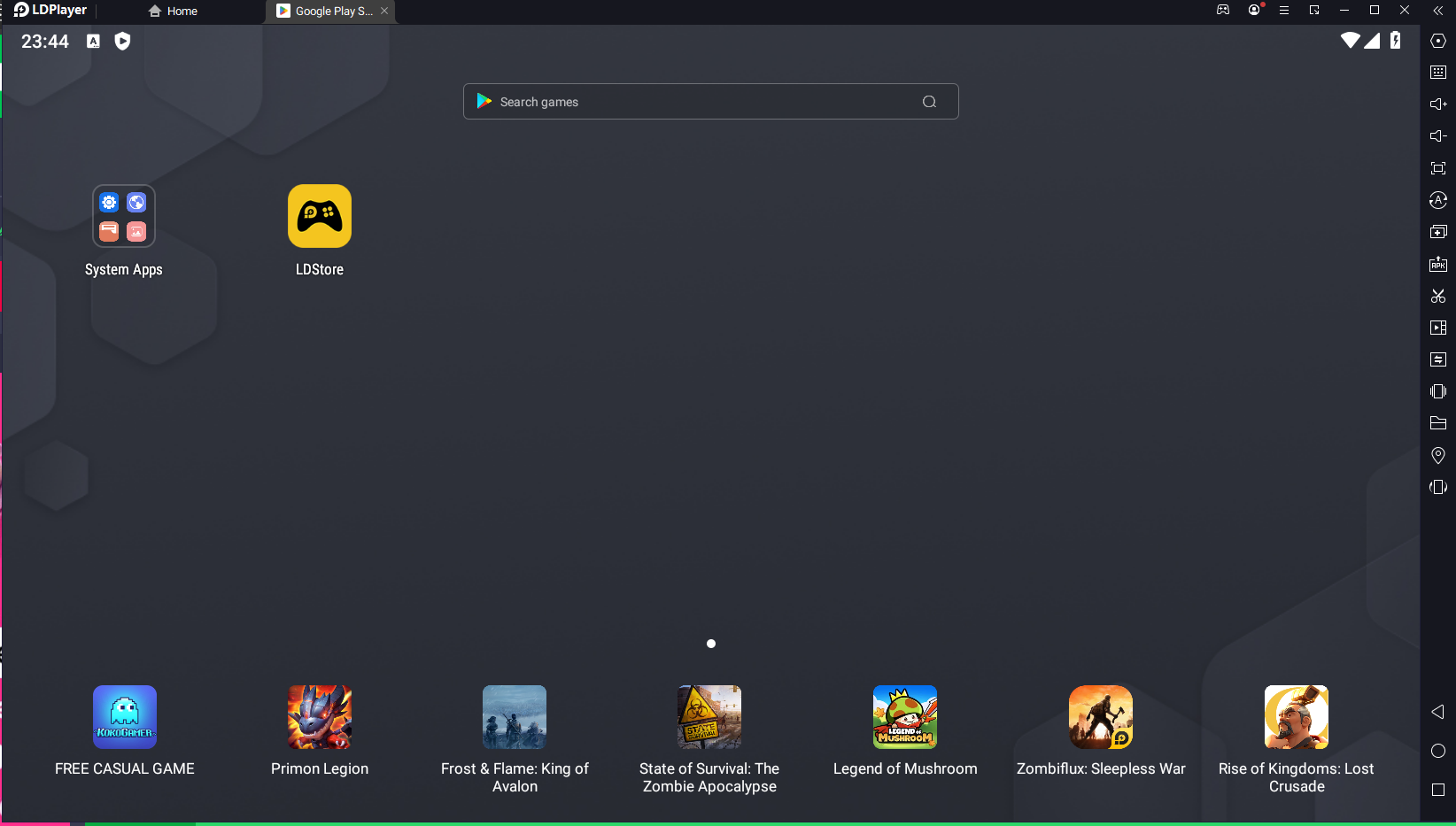Open Frost & Flame: King of Avalon

(x=515, y=717)
